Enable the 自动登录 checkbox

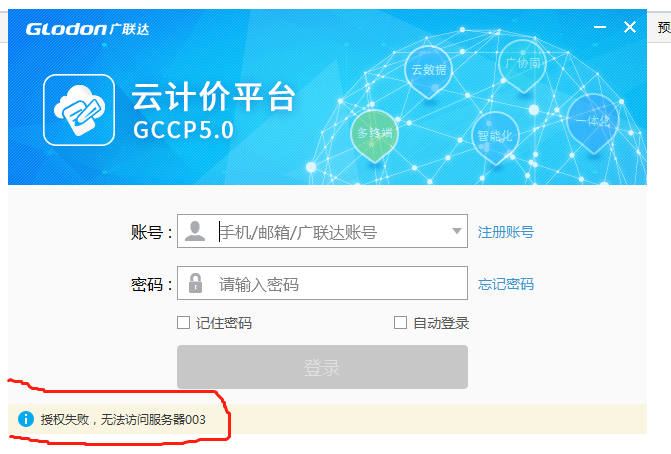[x=401, y=323]
